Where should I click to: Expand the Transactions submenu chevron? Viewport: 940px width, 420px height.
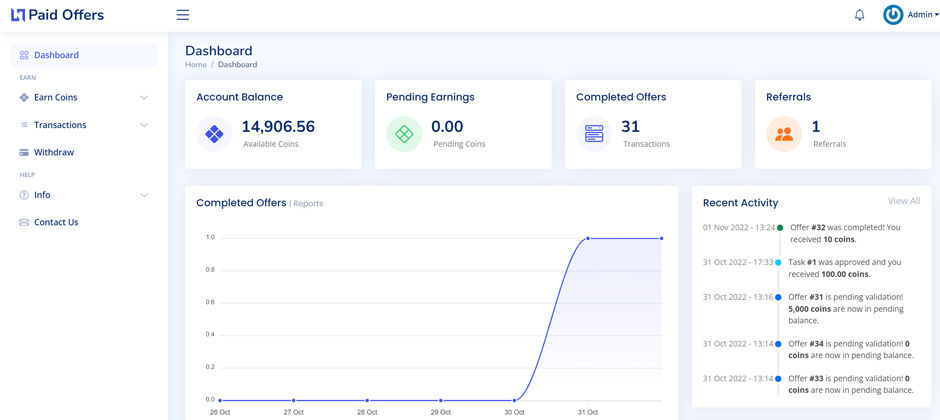[x=144, y=125]
